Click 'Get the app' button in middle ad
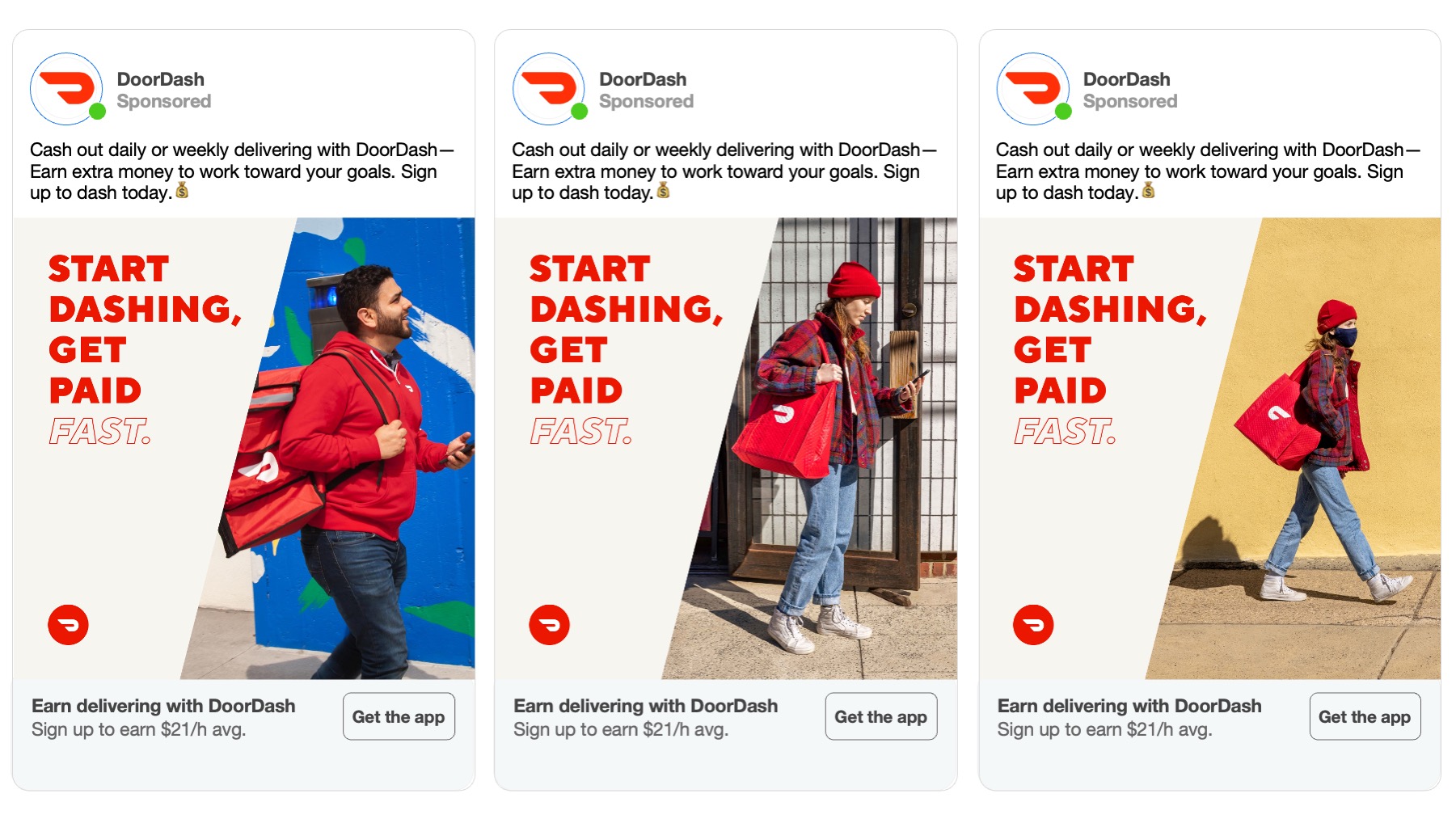This screenshot has height=819, width=1456. pos(881,716)
